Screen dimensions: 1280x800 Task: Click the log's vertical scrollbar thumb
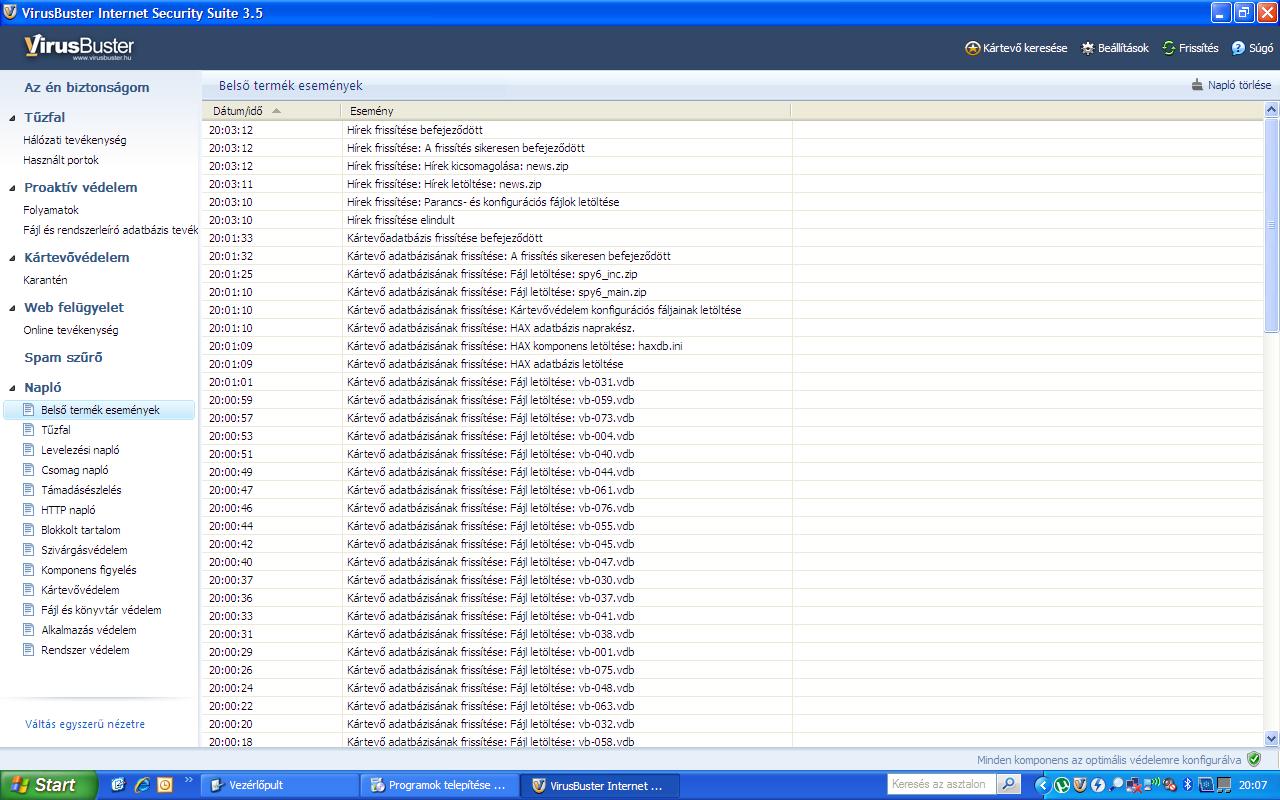(x=1272, y=226)
